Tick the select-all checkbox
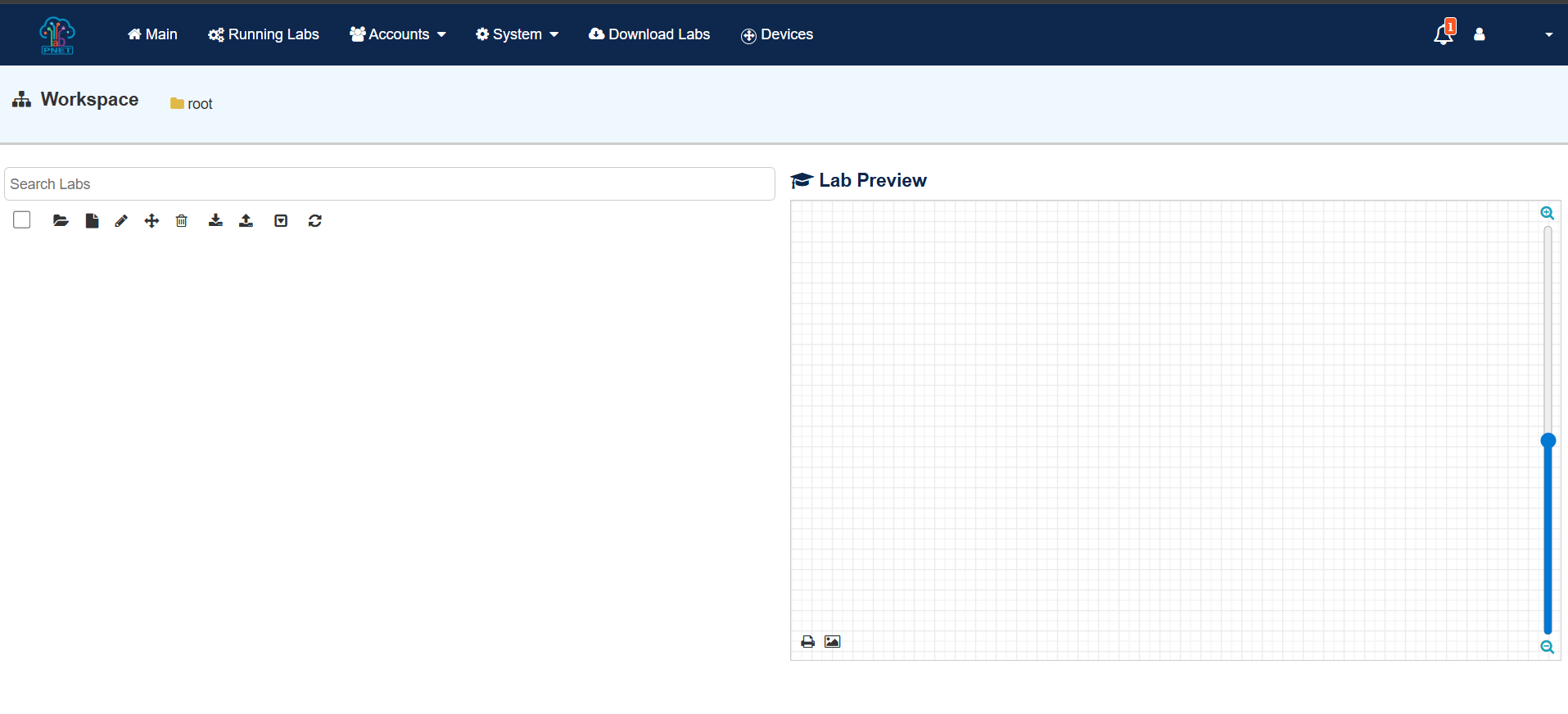 tap(22, 219)
